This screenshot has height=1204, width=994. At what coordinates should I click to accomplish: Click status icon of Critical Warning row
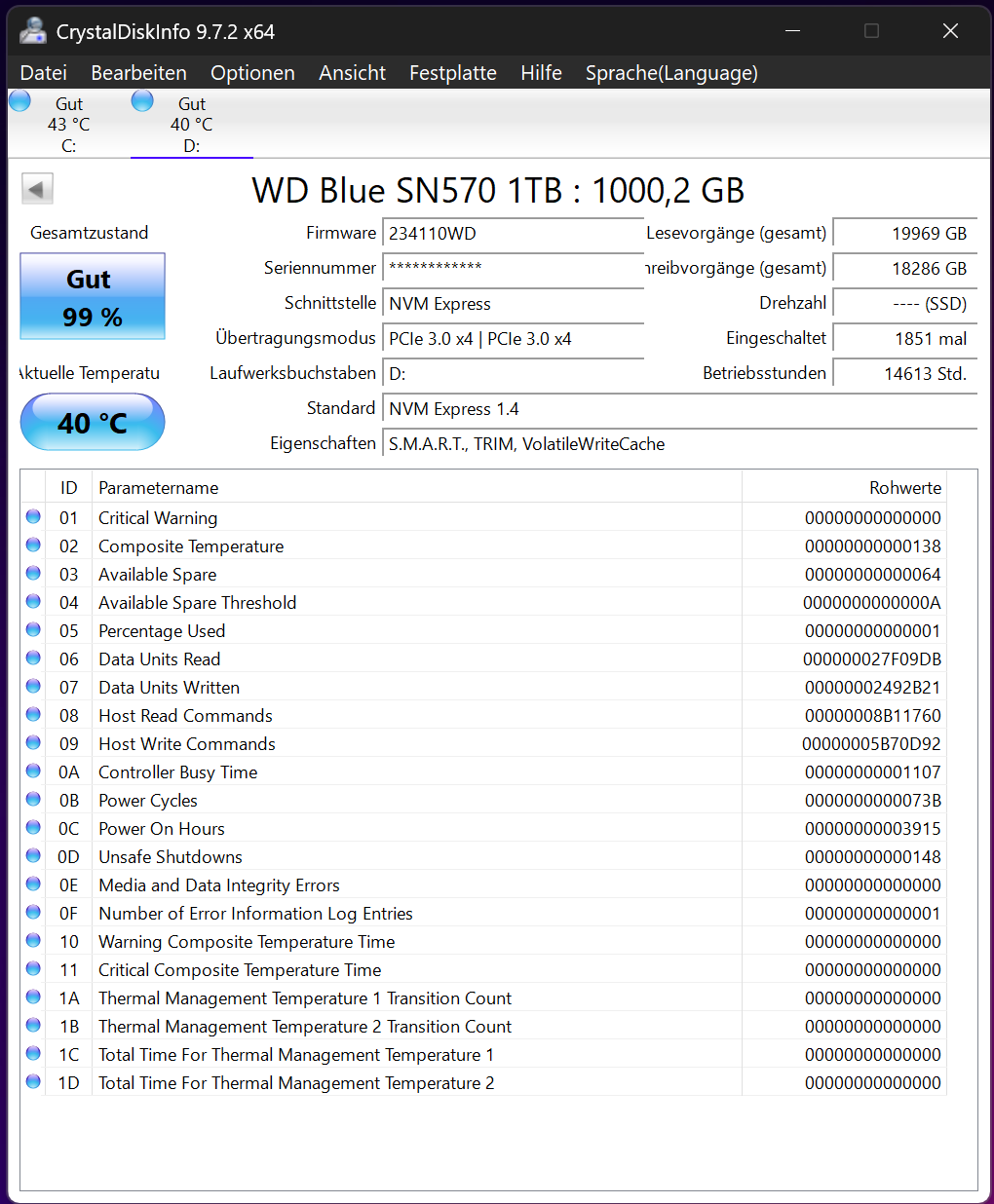pyautogui.click(x=33, y=516)
